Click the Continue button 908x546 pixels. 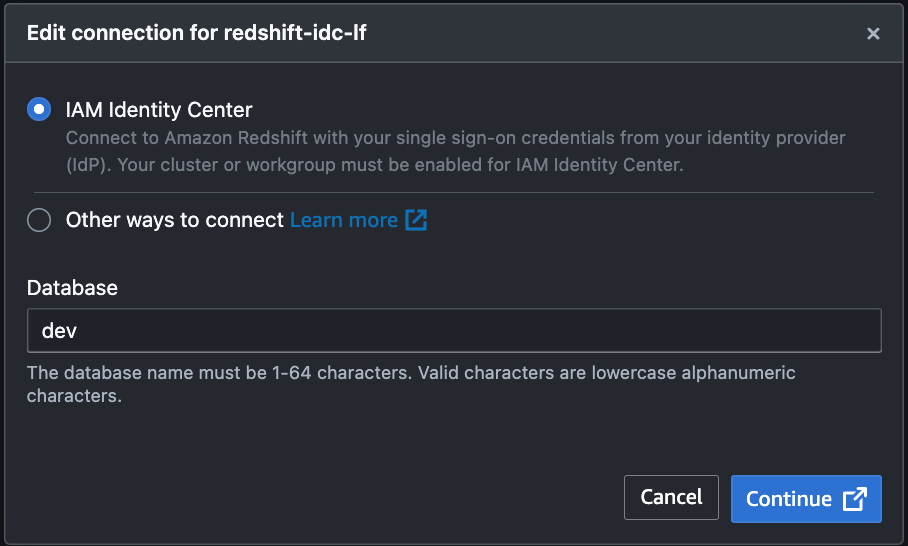coord(805,498)
